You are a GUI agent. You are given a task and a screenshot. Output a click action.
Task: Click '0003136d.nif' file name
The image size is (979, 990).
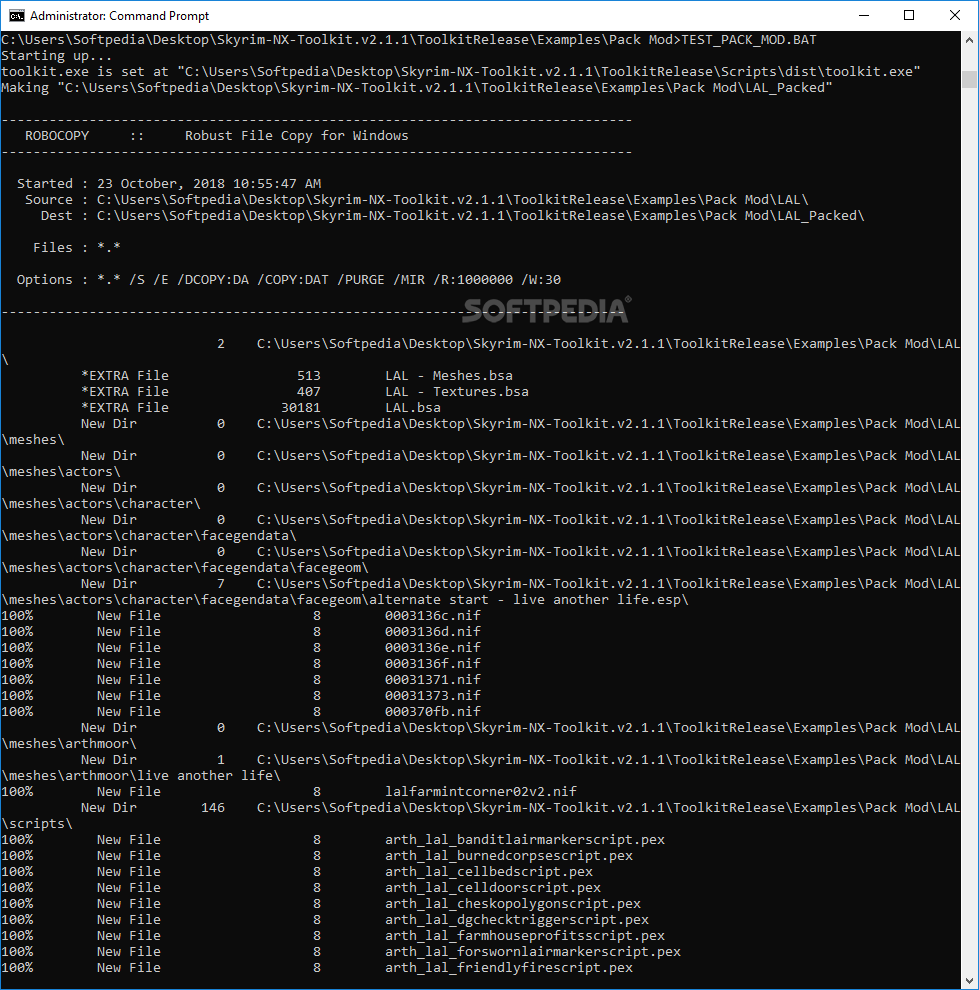(432, 632)
